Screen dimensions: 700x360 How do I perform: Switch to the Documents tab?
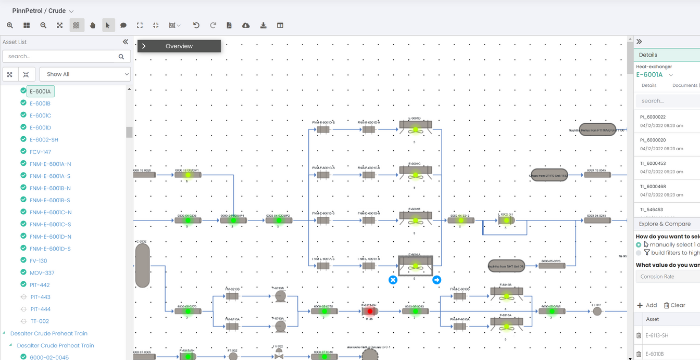(685, 85)
